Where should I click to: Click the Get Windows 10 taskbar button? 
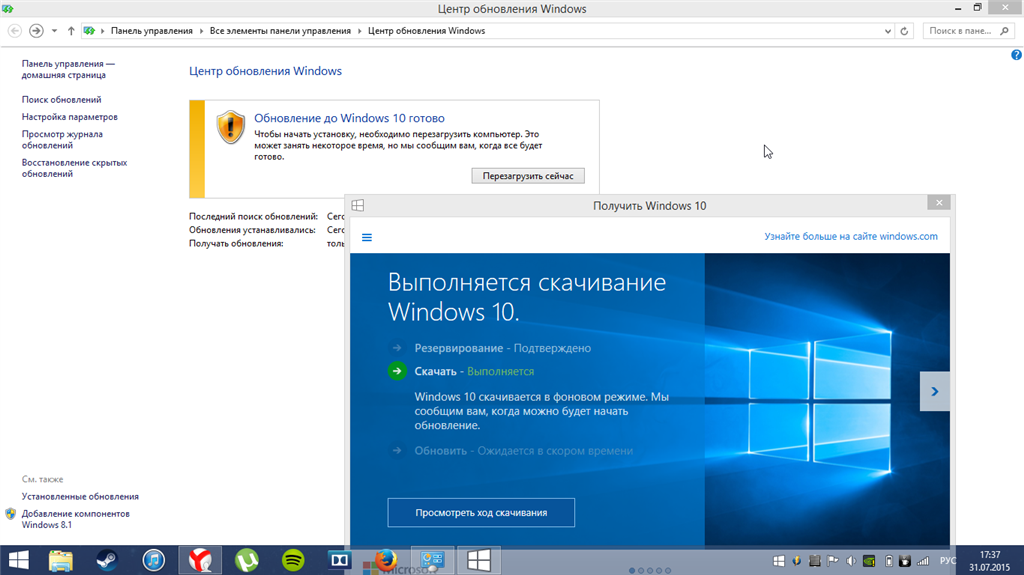pyautogui.click(x=479, y=560)
